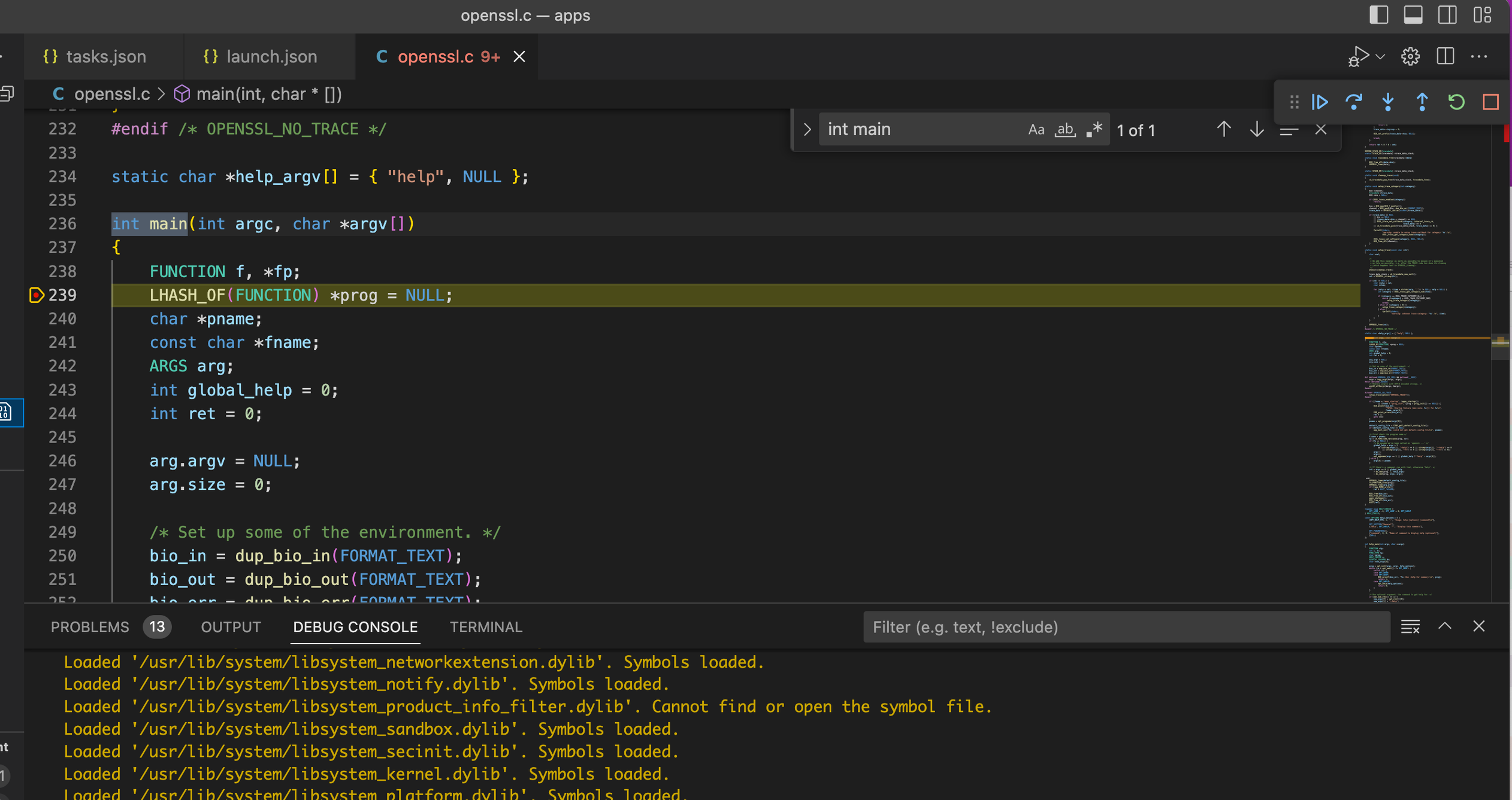Click the debug Step Out arrow
This screenshot has width=1512, height=800.
click(1422, 102)
